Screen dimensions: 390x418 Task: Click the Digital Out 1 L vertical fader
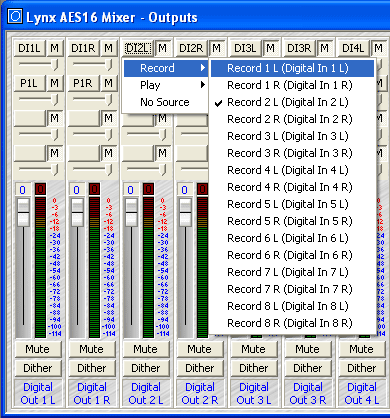click(x=23, y=213)
